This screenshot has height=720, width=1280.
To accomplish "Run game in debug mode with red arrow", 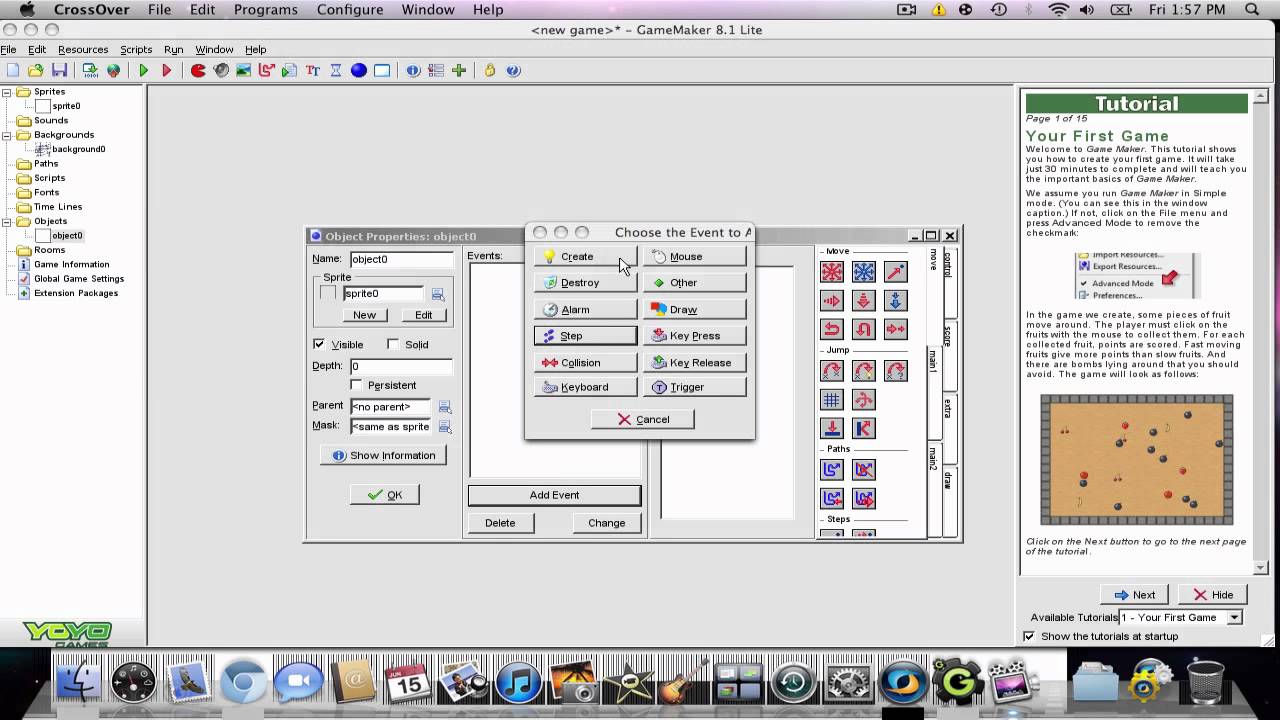I will click(167, 70).
